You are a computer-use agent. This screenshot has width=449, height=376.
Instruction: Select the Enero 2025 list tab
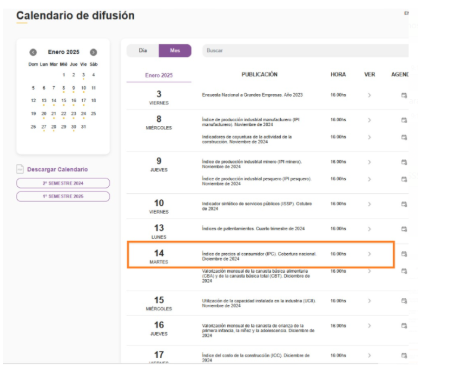(159, 75)
